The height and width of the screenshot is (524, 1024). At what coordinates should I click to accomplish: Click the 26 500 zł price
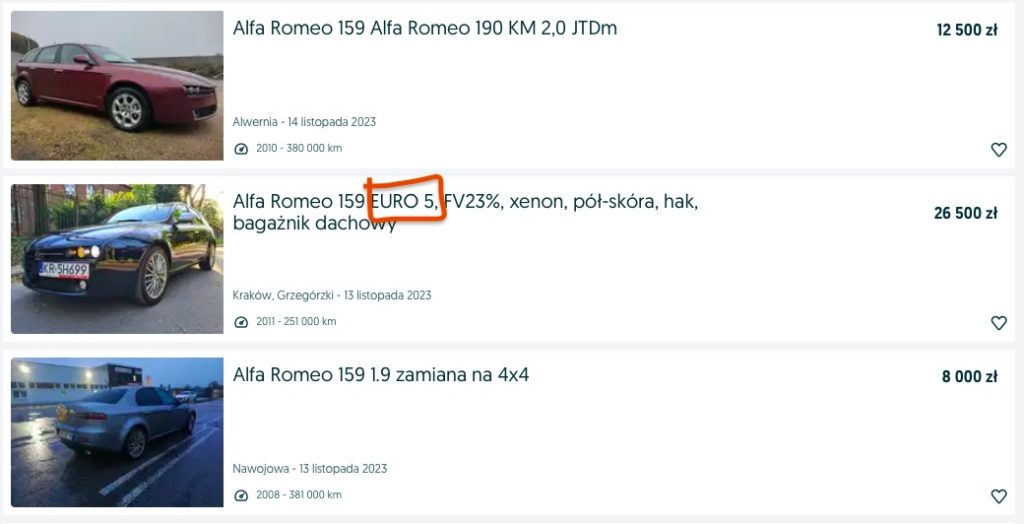[965, 213]
